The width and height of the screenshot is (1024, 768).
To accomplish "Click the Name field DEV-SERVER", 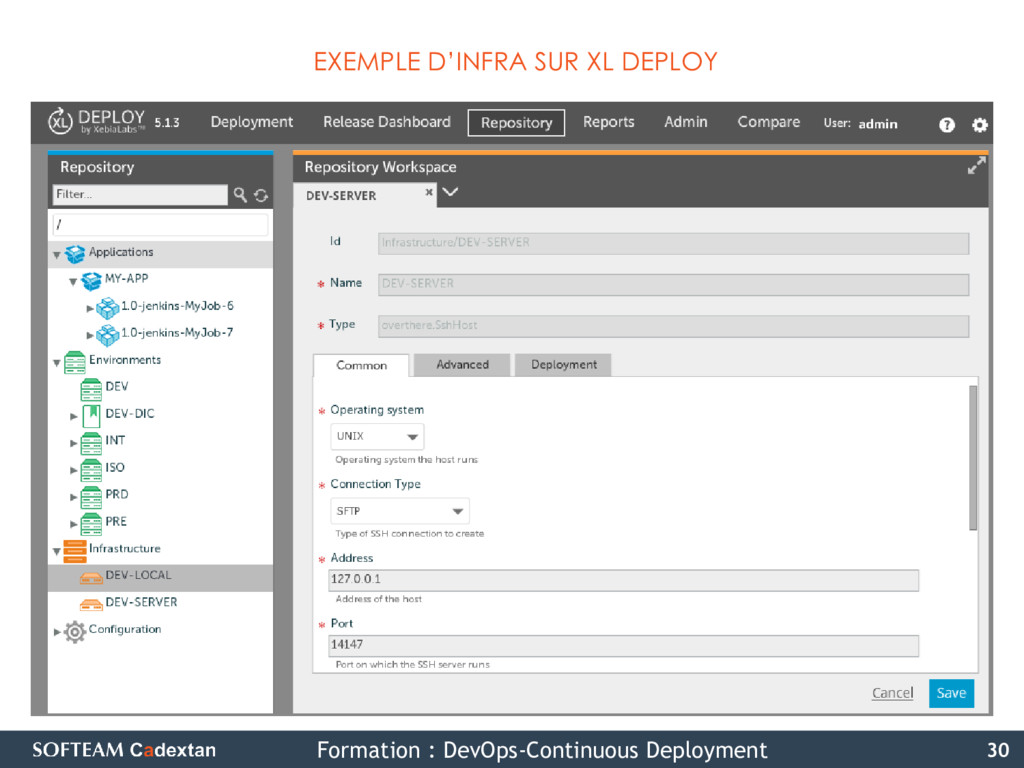I will coord(673,284).
